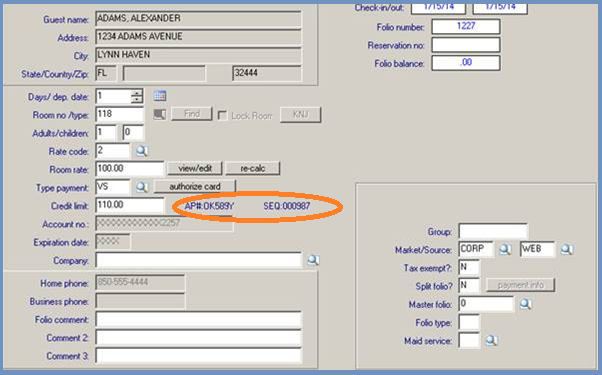The width and height of the screenshot is (602, 375).
Task: Select the Source field containing WEB
Action: click(538, 249)
